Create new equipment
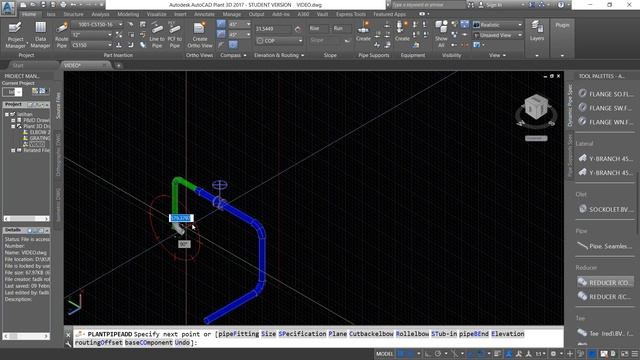 pyautogui.click(x=402, y=32)
